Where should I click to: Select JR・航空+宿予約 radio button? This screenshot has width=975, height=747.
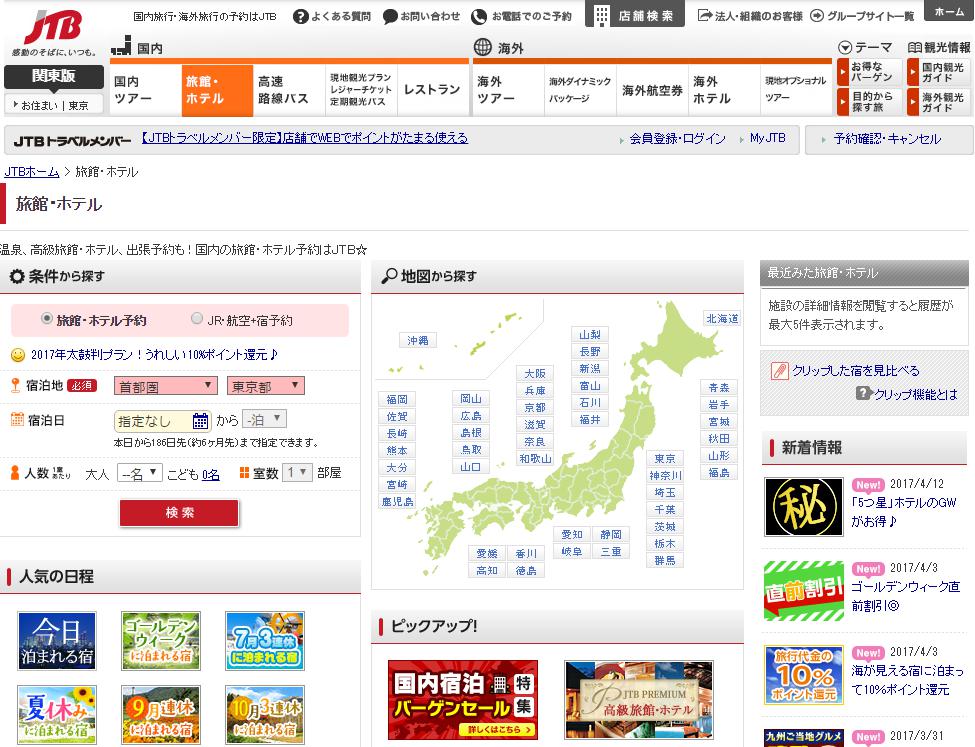point(197,318)
